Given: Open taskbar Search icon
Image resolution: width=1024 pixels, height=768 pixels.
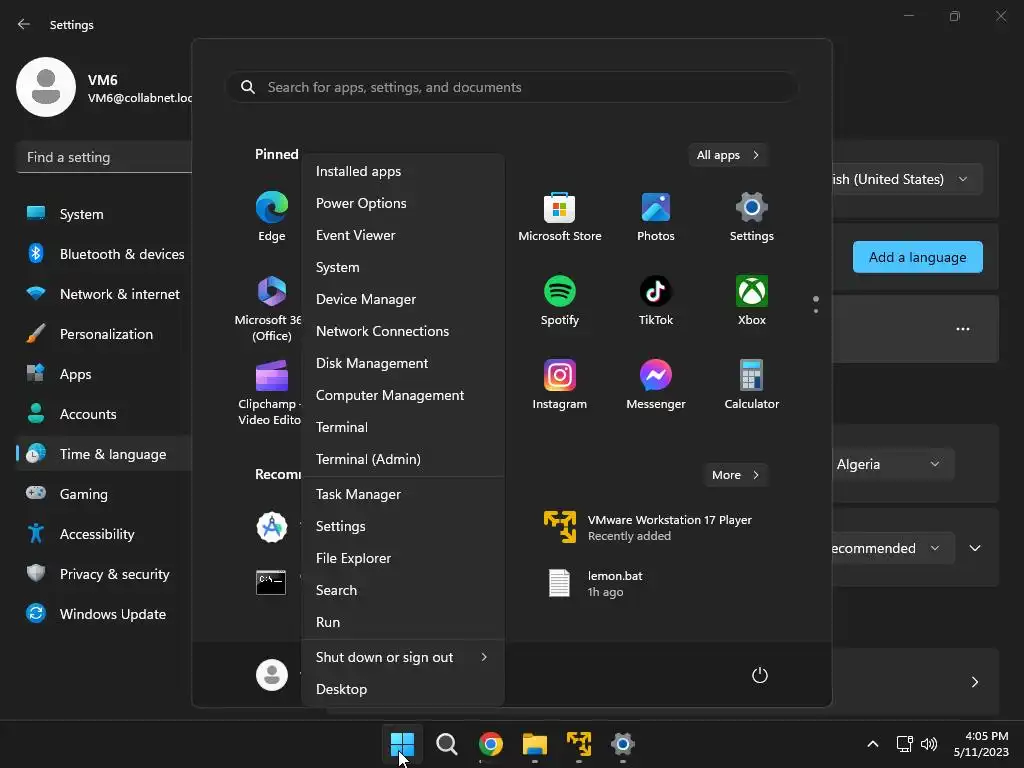Looking at the screenshot, I should tap(447, 744).
